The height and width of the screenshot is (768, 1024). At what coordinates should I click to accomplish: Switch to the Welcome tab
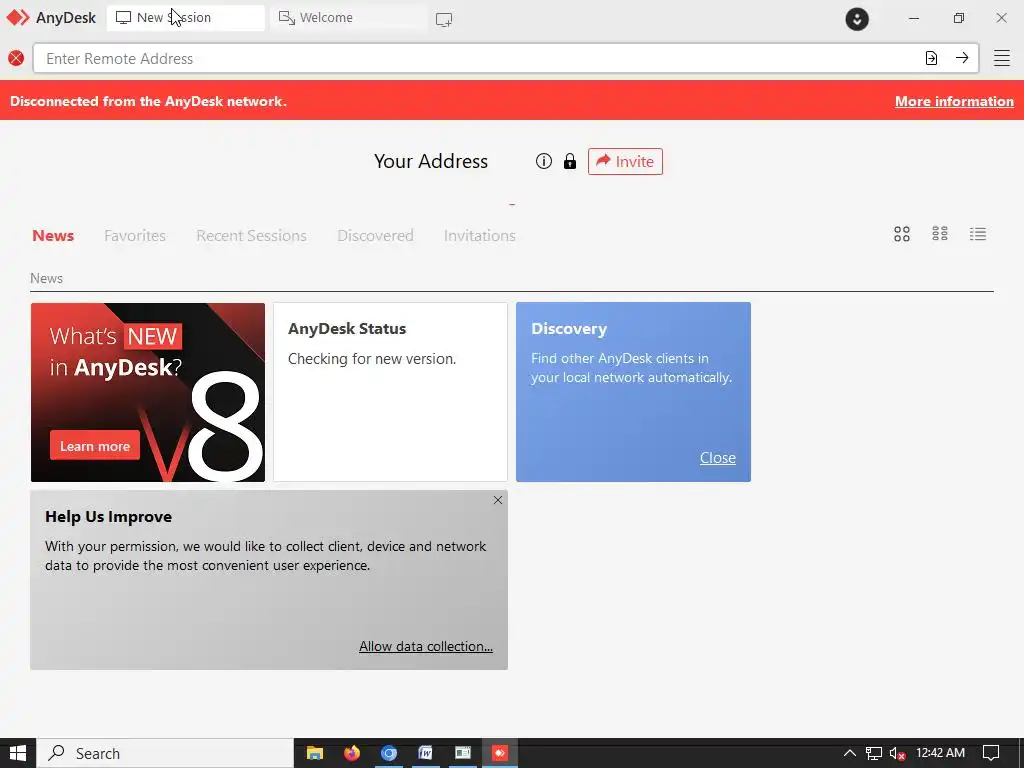pyautogui.click(x=348, y=18)
